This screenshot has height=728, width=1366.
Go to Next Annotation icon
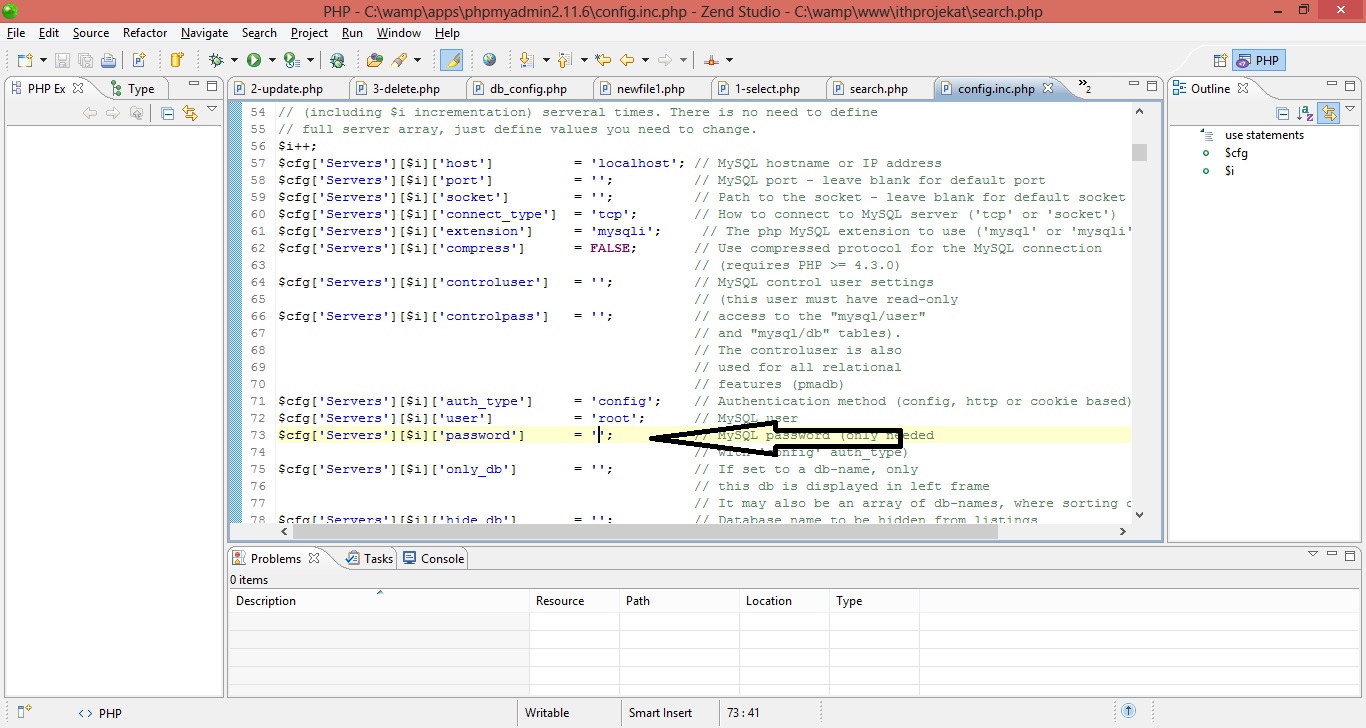526,60
